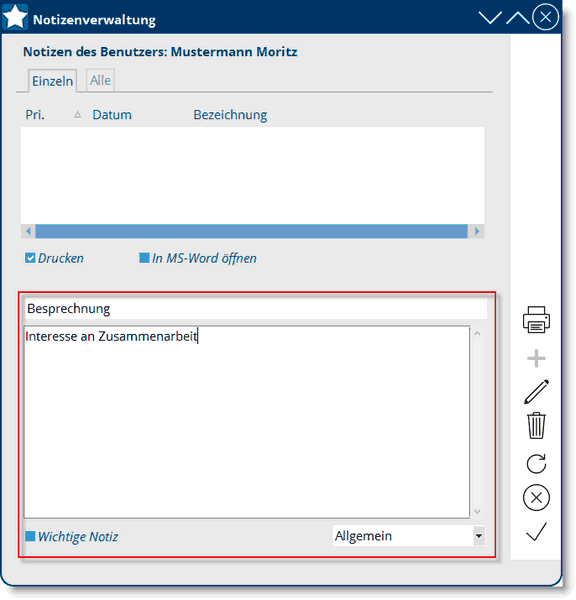Switch to the Alle tab
The height and width of the screenshot is (600, 576).
coord(100,80)
